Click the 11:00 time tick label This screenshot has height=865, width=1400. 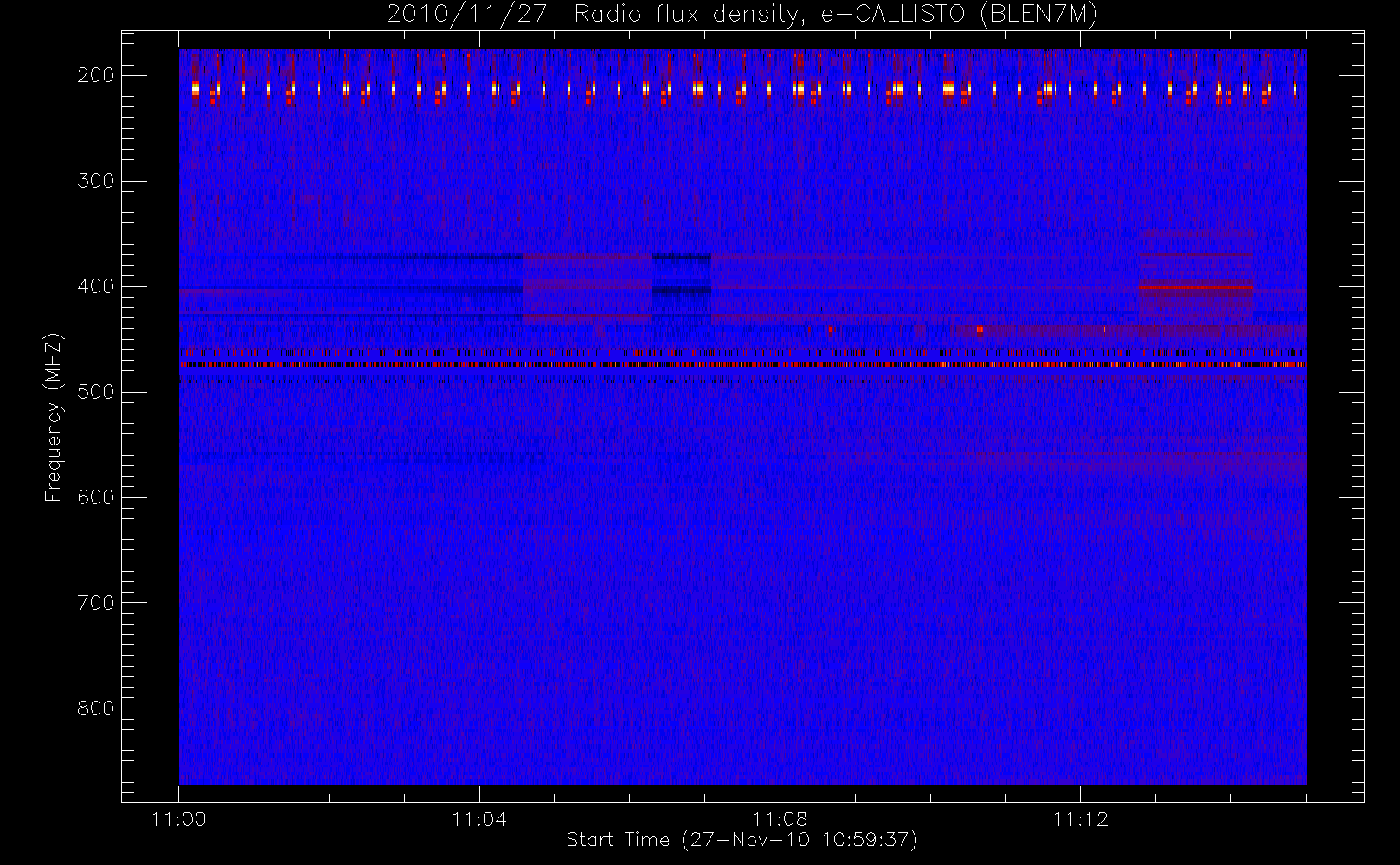pos(179,819)
